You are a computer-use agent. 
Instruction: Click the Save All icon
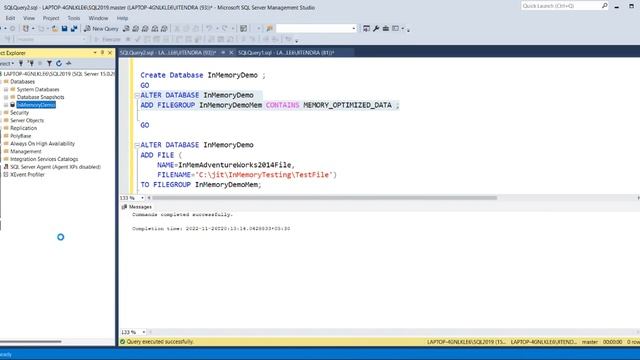(x=74, y=29)
